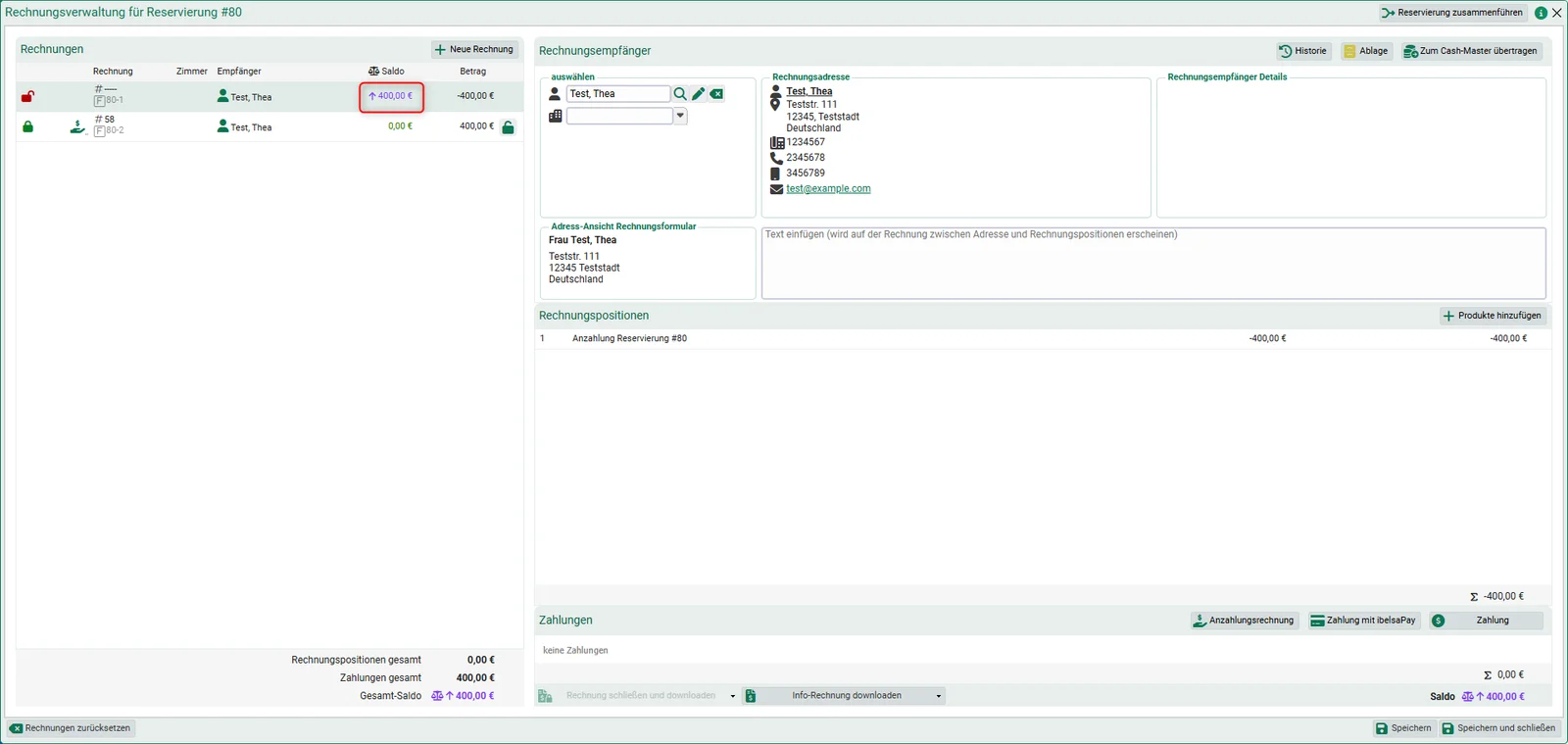Click the mobile phone icon next to 3456789
Screen dimensions: 1568x744
pyautogui.click(x=775, y=174)
